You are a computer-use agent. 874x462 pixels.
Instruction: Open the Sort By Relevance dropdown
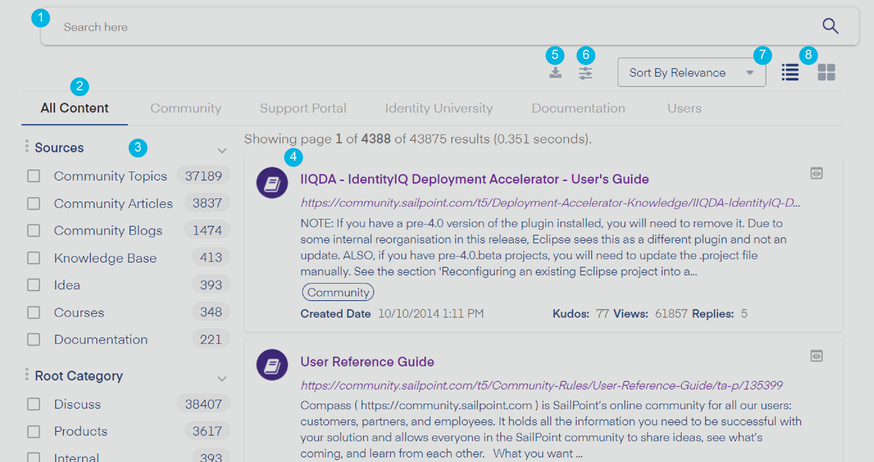(x=692, y=73)
